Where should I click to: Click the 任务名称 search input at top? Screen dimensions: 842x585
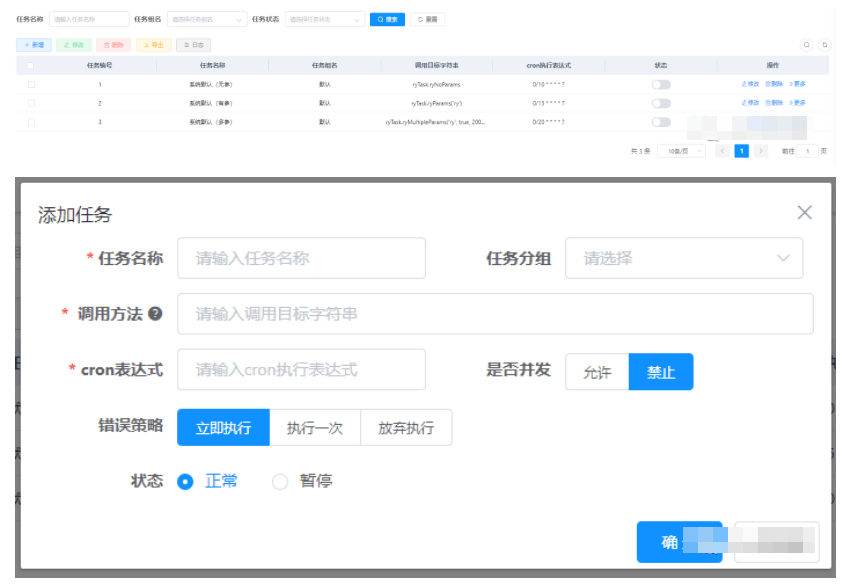click(89, 19)
